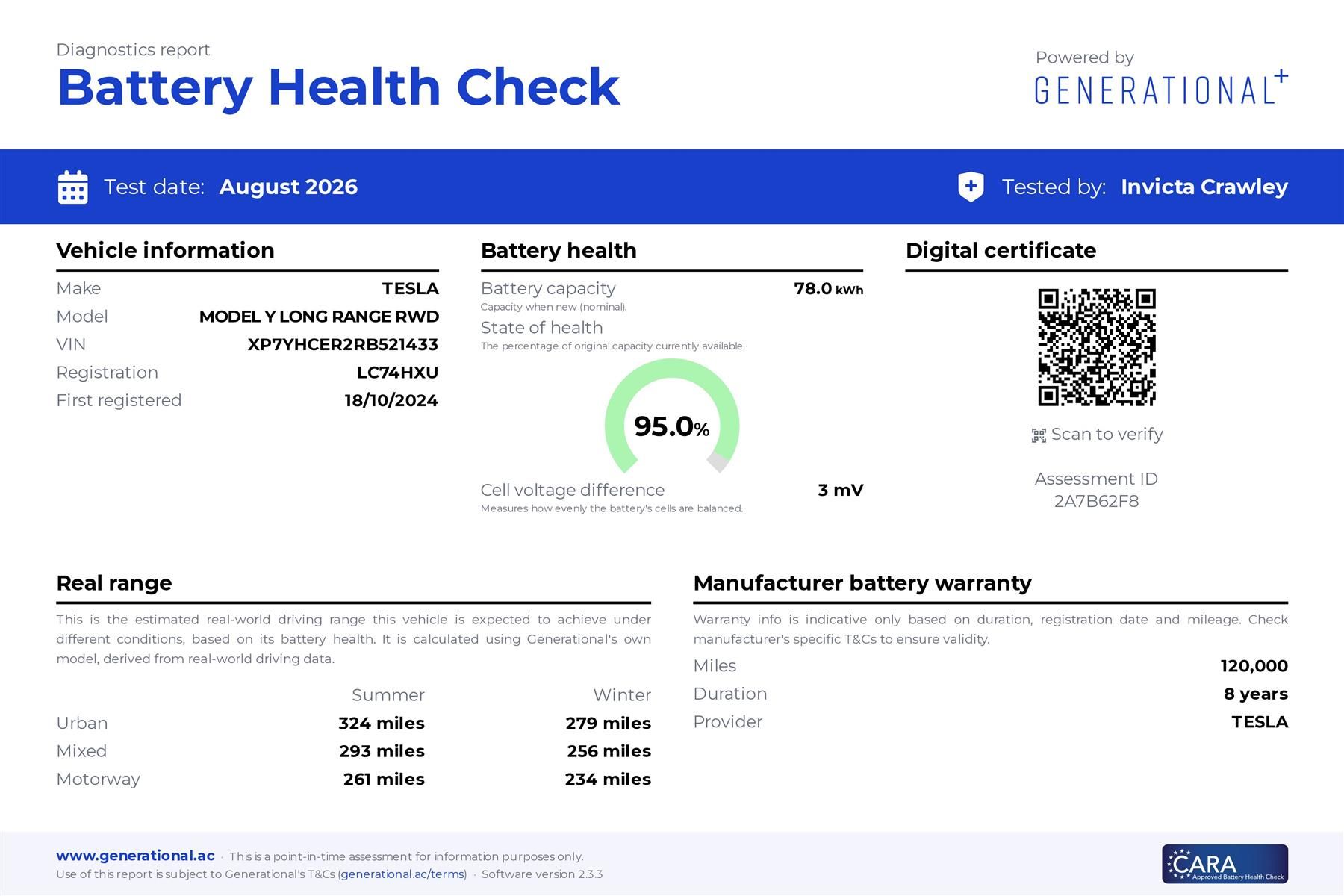1344x896 pixels.
Task: Click the small QR scan icon
Action: coord(1039,435)
